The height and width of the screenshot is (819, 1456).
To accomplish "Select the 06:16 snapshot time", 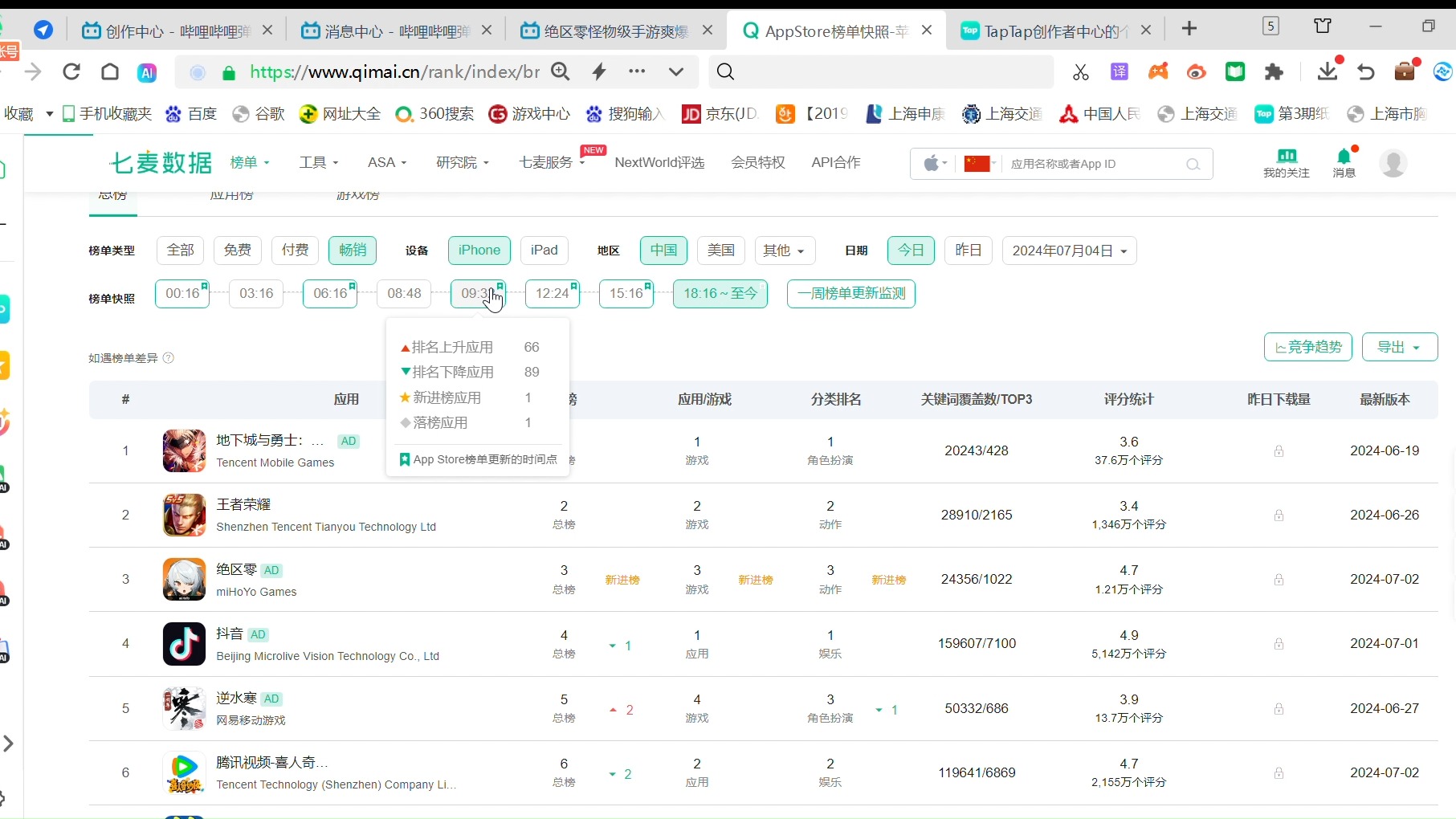I will (330, 294).
